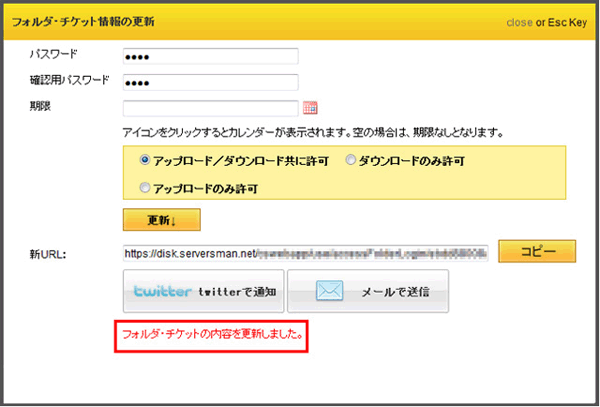Click メールで送信 button

(x=368, y=291)
